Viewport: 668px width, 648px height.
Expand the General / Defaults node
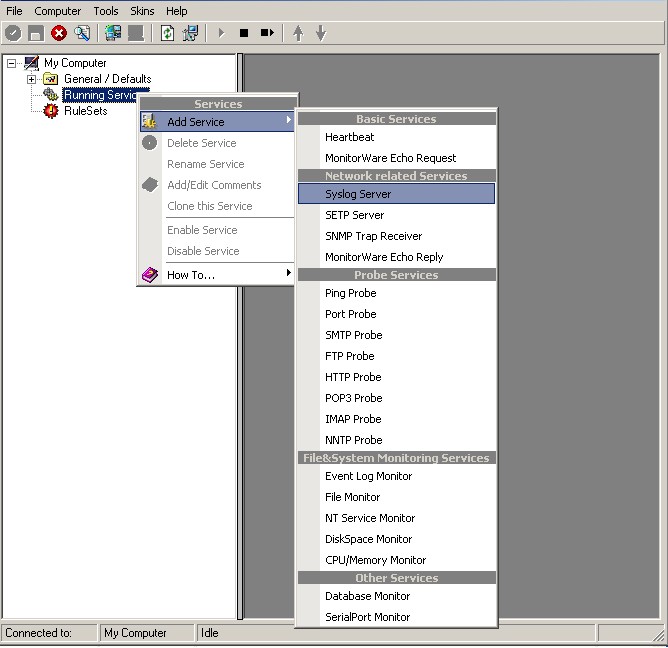(31, 79)
